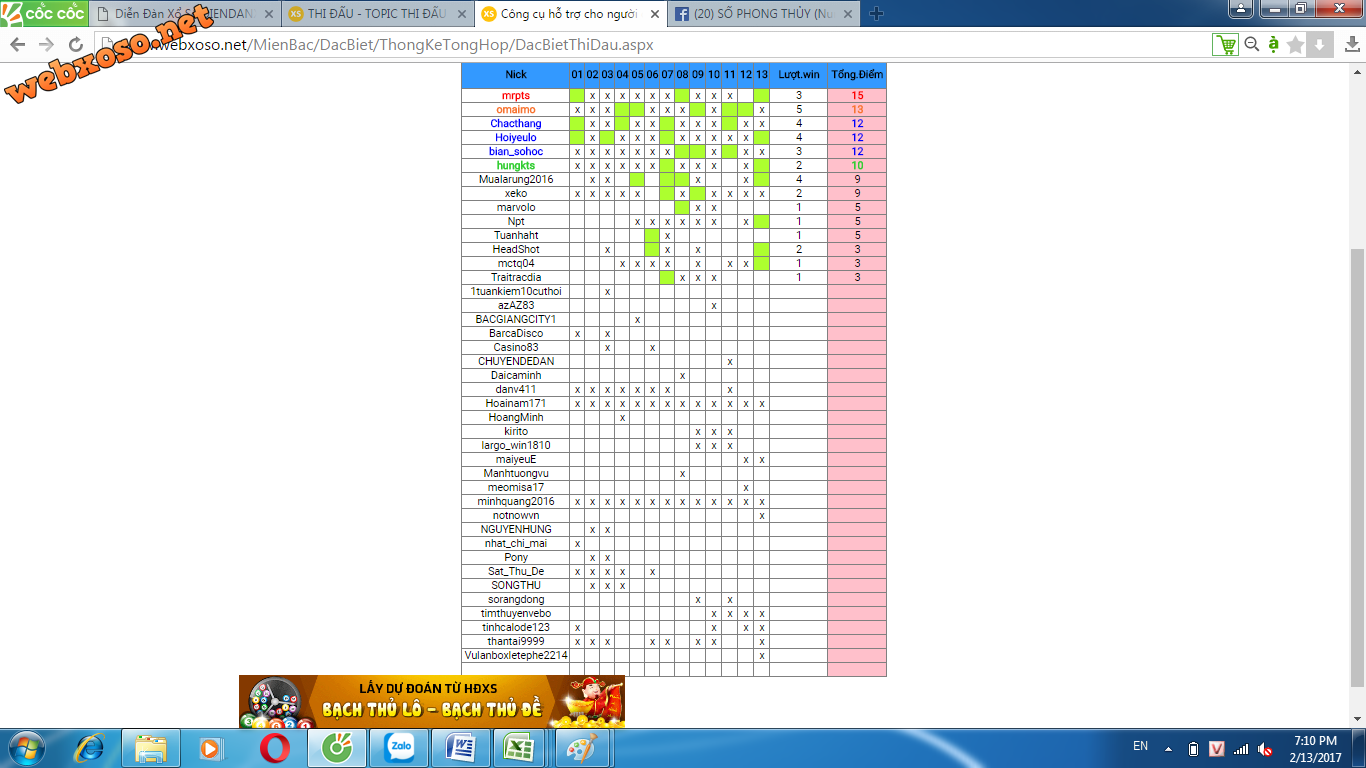Launch Opera from the taskbar

pos(275,747)
